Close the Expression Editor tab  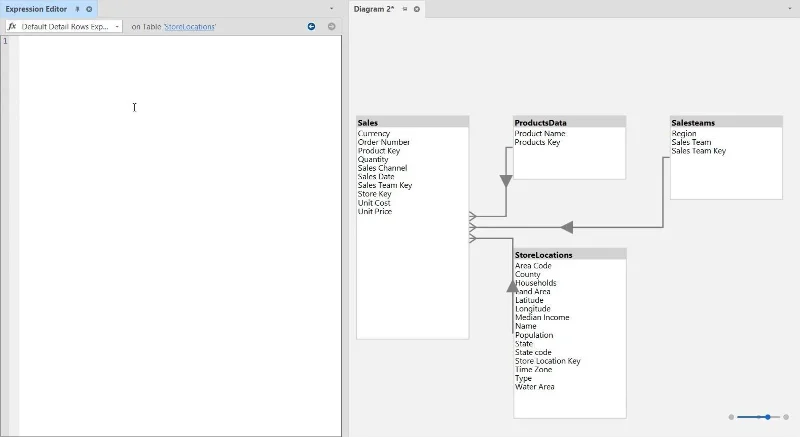pyautogui.click(x=89, y=9)
